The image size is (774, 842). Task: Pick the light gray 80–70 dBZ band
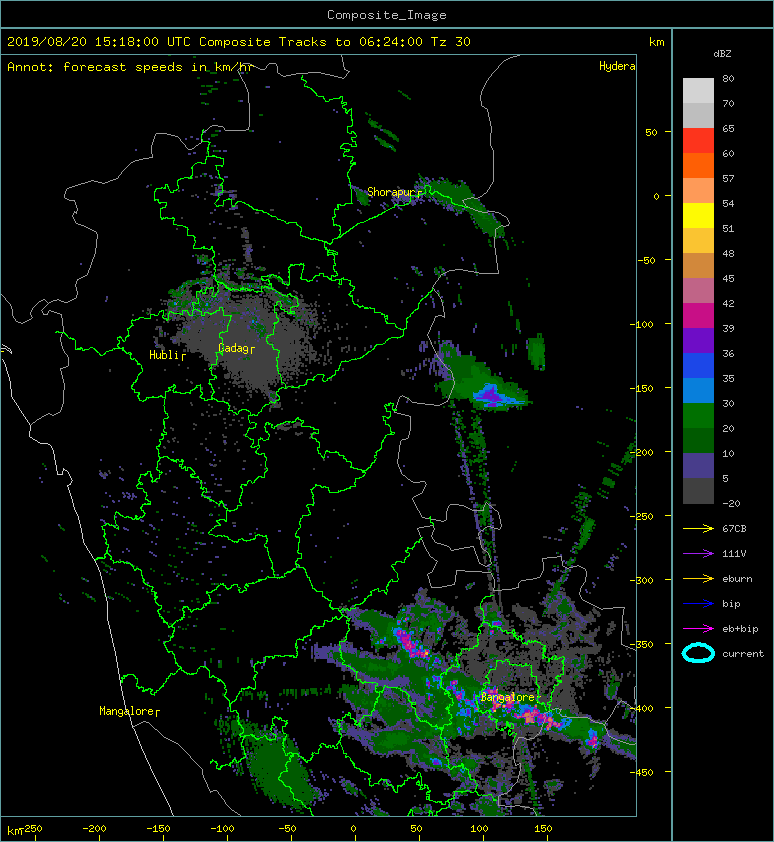[x=698, y=90]
